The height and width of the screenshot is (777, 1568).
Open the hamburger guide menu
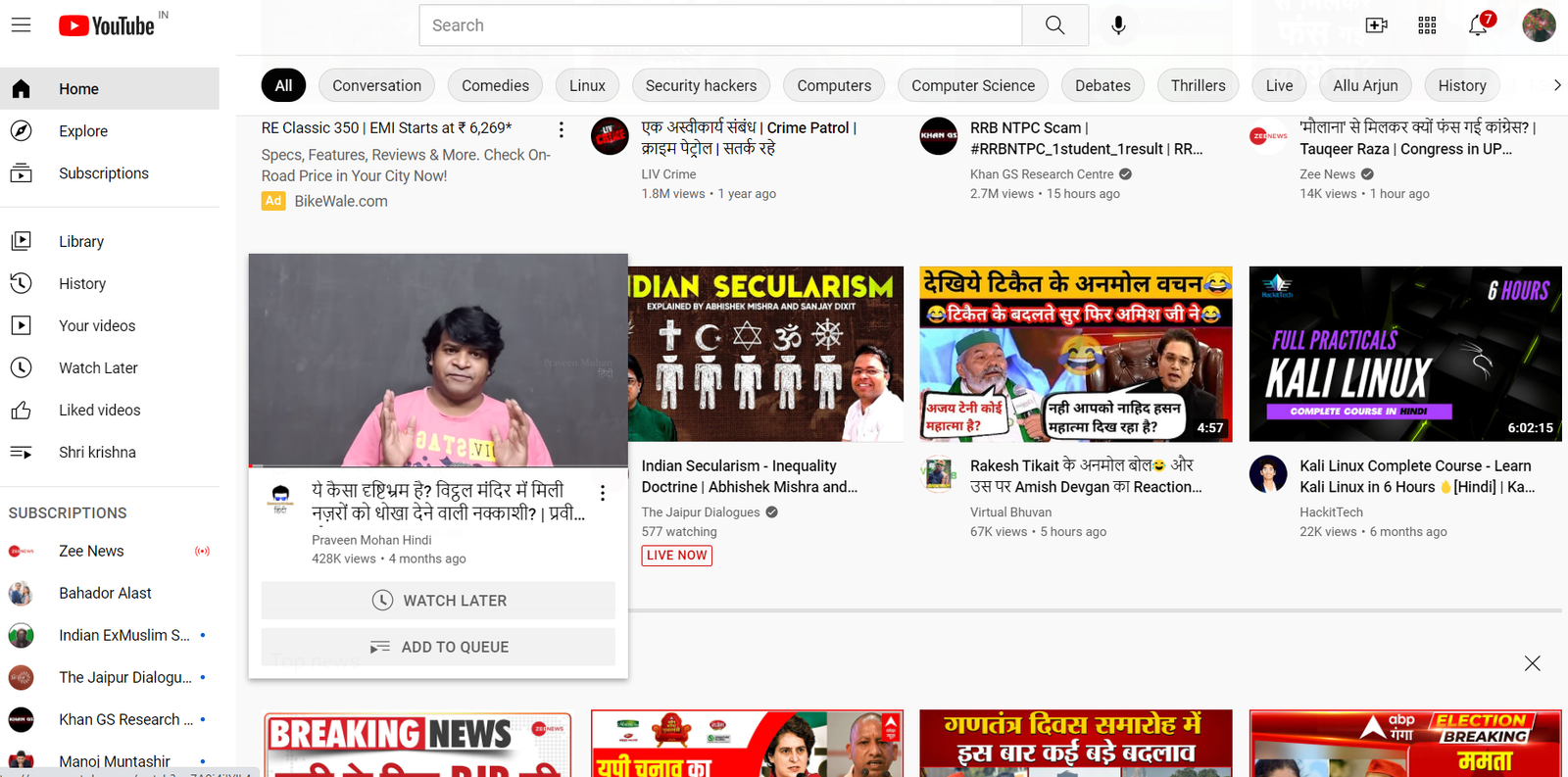tap(21, 25)
